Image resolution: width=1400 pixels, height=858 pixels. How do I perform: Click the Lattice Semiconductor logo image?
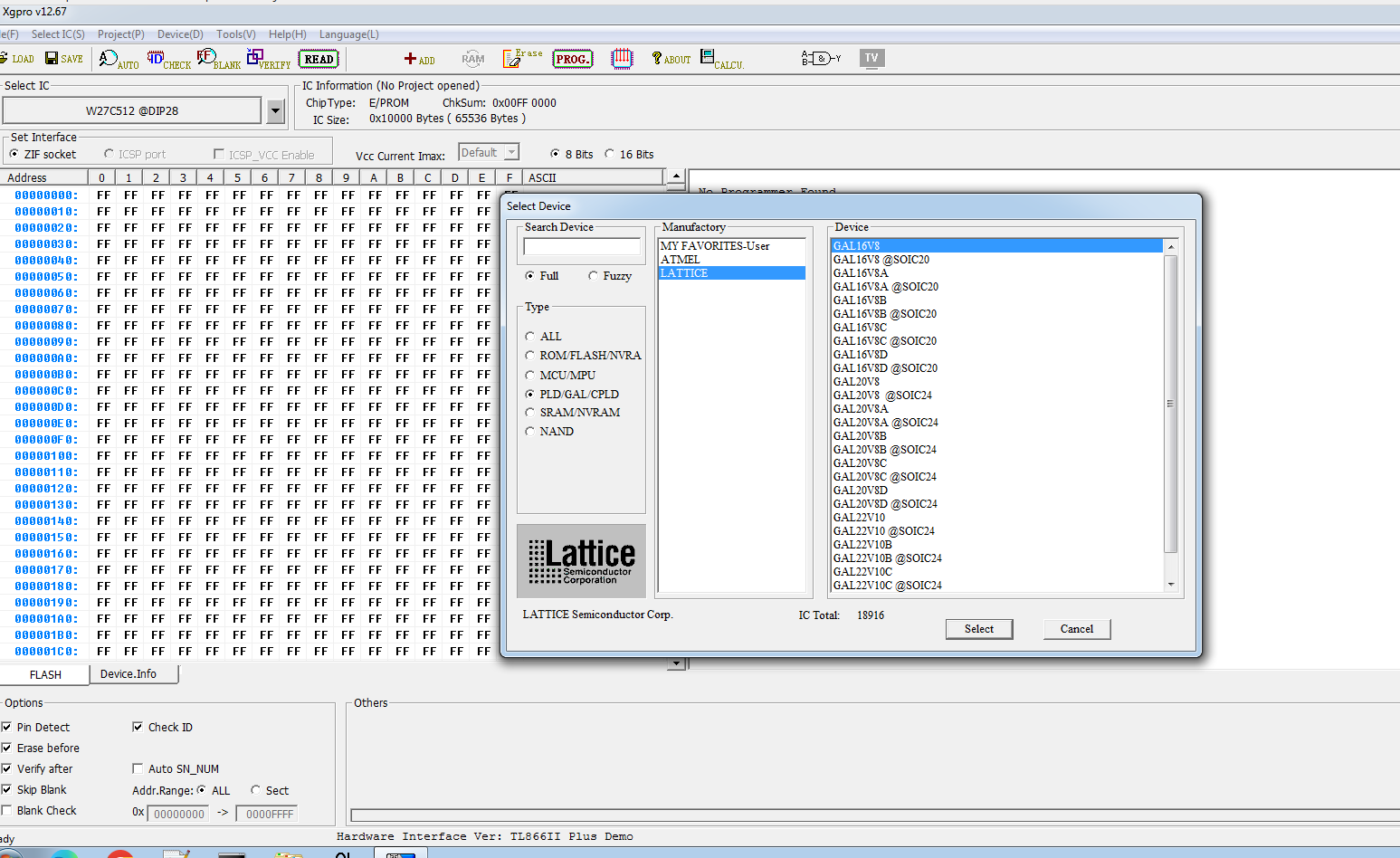pyautogui.click(x=581, y=561)
